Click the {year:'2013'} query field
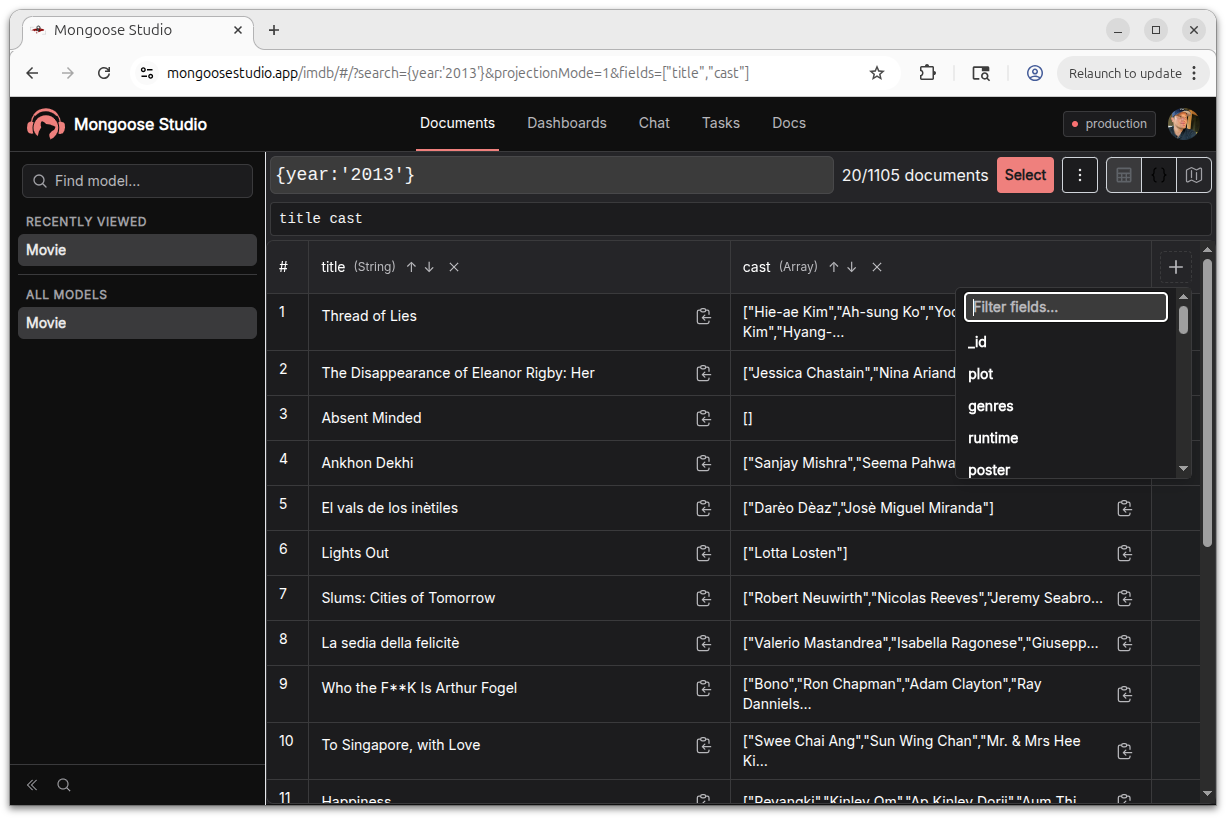 [551, 175]
